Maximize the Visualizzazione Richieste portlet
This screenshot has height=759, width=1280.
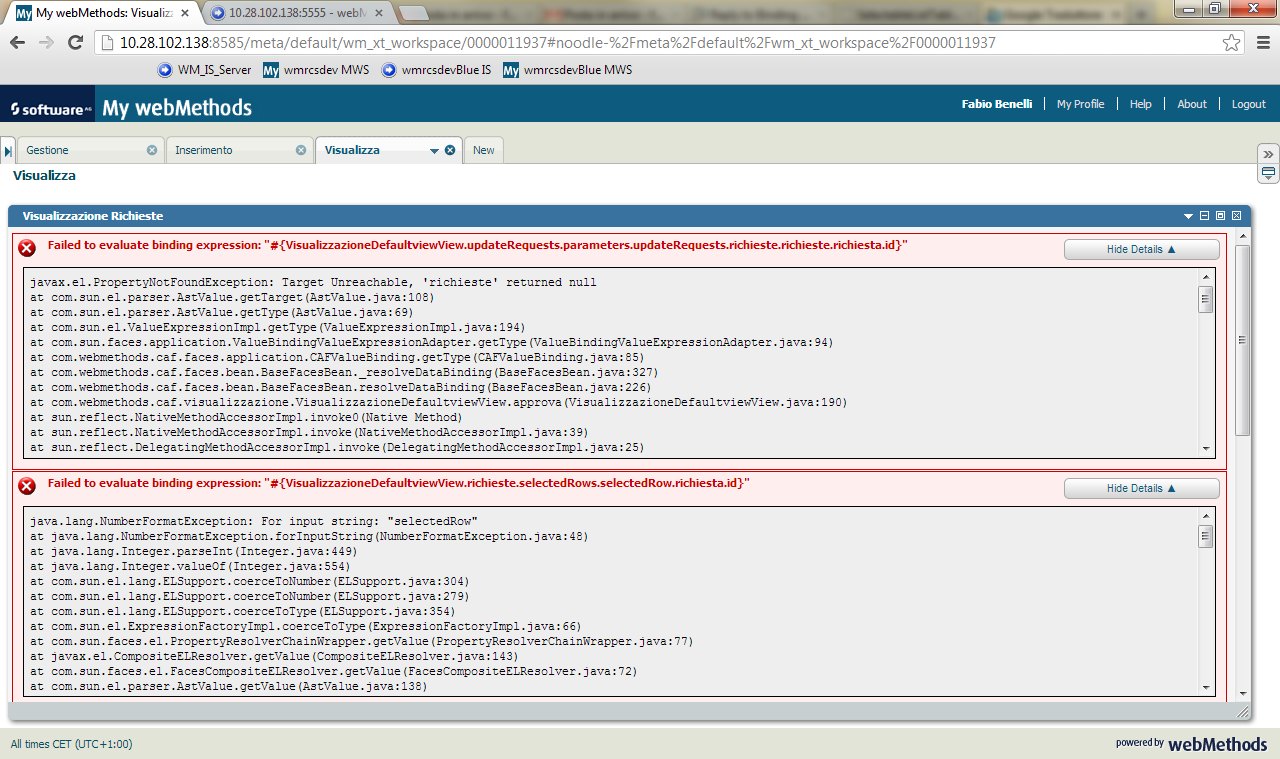tap(1221, 216)
